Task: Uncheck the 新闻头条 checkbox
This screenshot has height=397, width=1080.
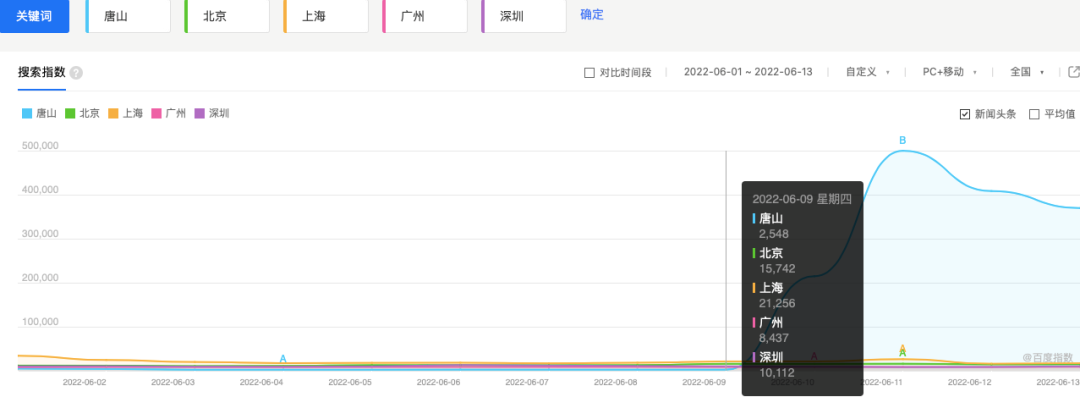Action: [x=965, y=114]
